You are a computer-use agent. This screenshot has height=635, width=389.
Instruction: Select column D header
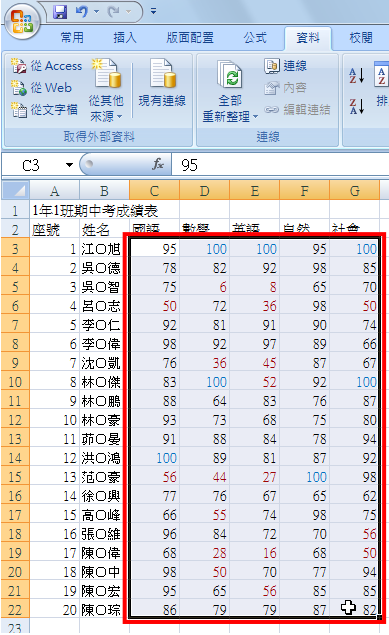(x=204, y=190)
